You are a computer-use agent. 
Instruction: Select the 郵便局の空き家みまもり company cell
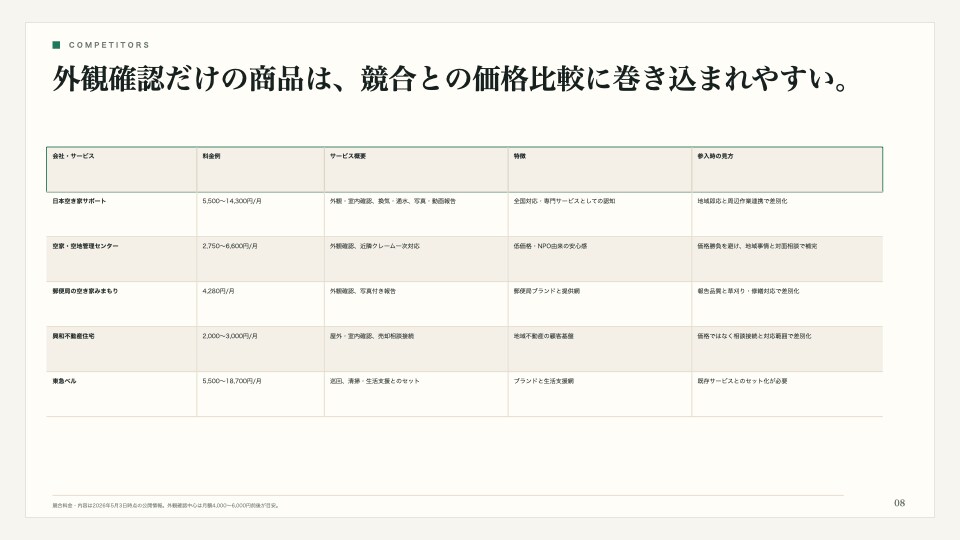[x=122, y=304]
